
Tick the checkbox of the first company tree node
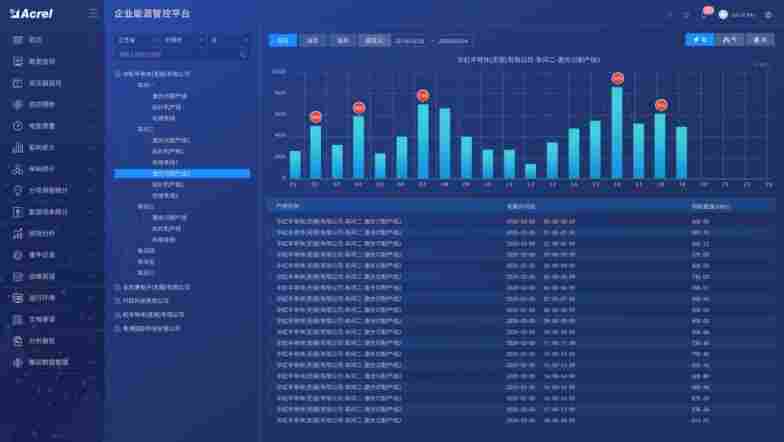click(118, 74)
